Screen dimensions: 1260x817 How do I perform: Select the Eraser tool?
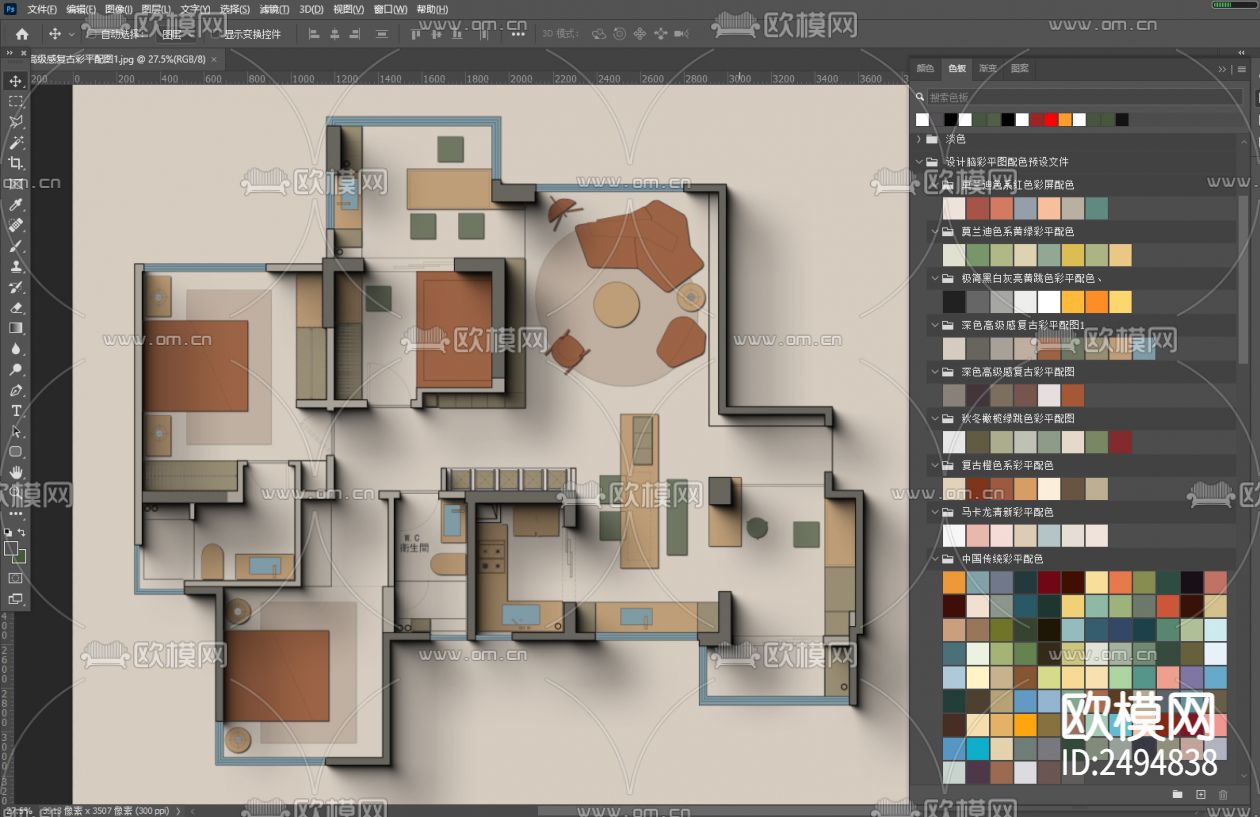coord(16,307)
